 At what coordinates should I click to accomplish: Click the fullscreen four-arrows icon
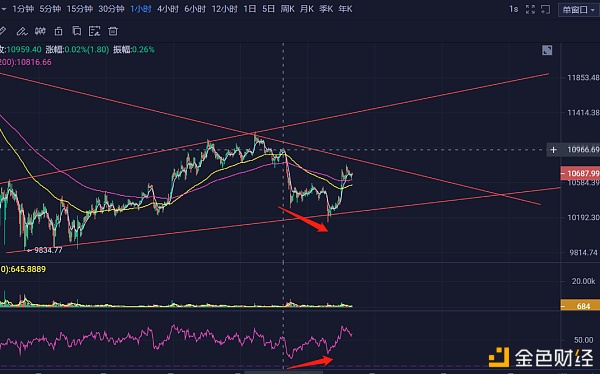(x=530, y=9)
